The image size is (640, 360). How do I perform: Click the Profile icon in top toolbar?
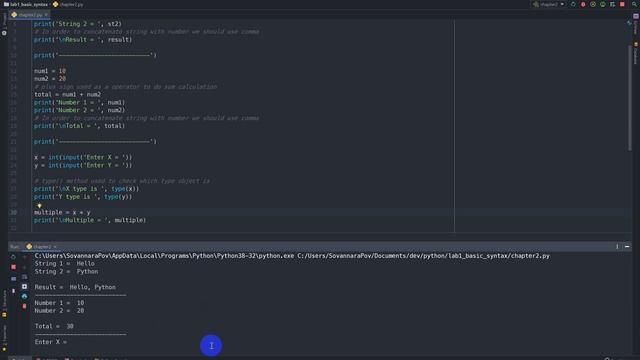pyautogui.click(x=602, y=4)
